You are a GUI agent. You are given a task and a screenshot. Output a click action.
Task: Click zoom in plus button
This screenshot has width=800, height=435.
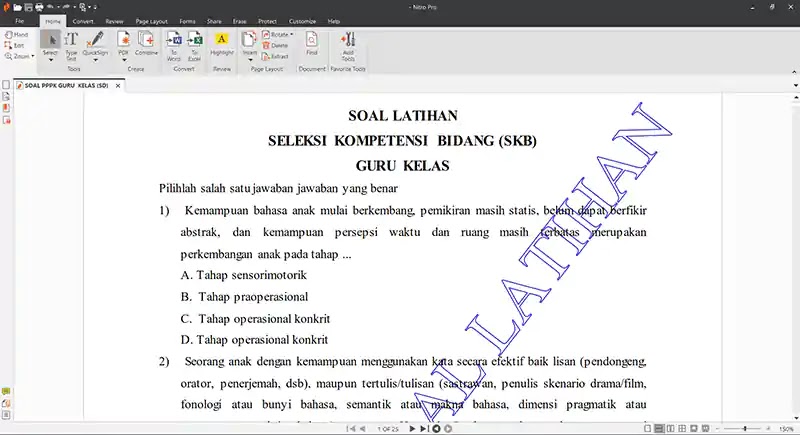768,429
